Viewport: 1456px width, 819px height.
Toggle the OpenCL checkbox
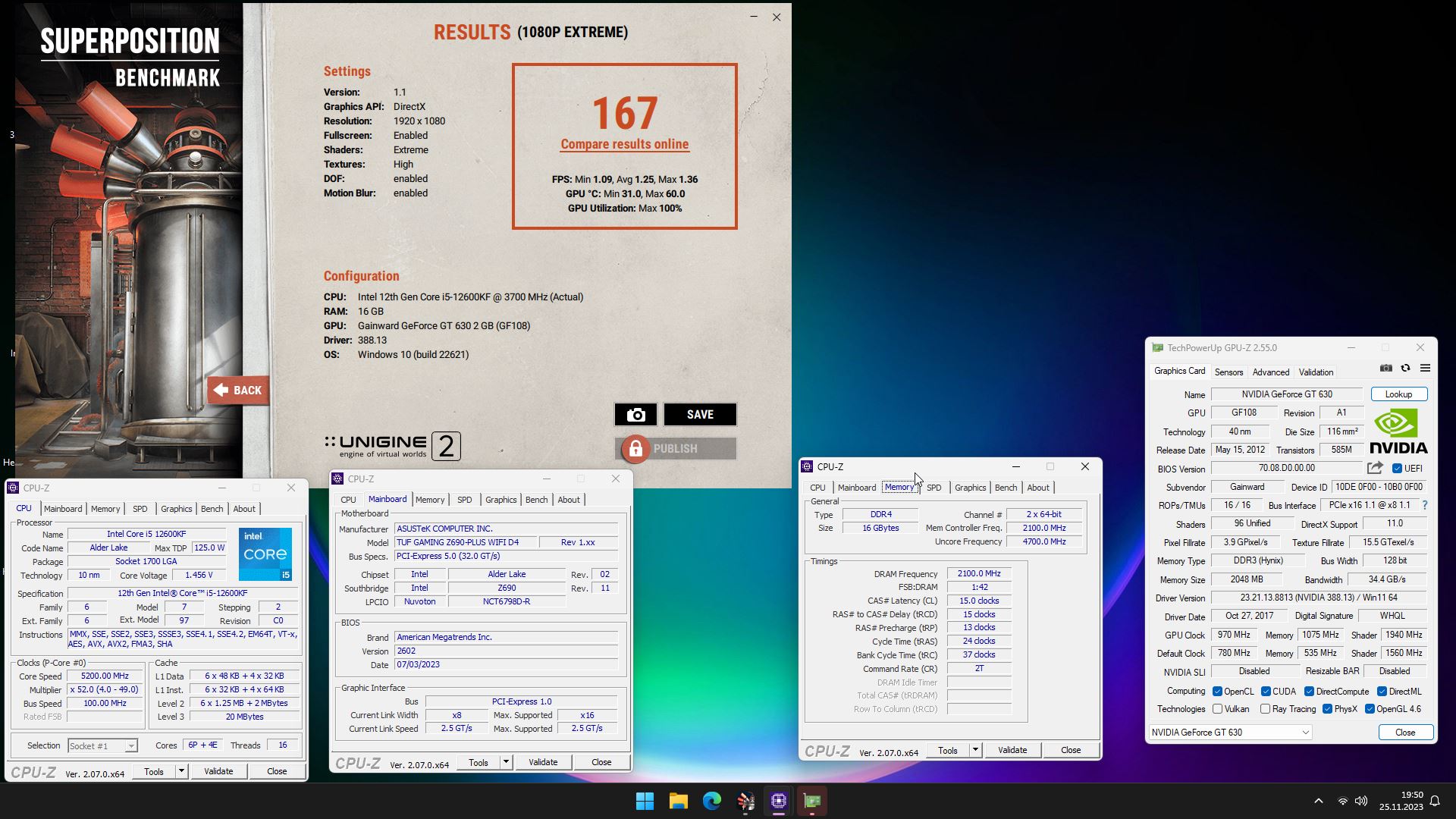(1217, 692)
